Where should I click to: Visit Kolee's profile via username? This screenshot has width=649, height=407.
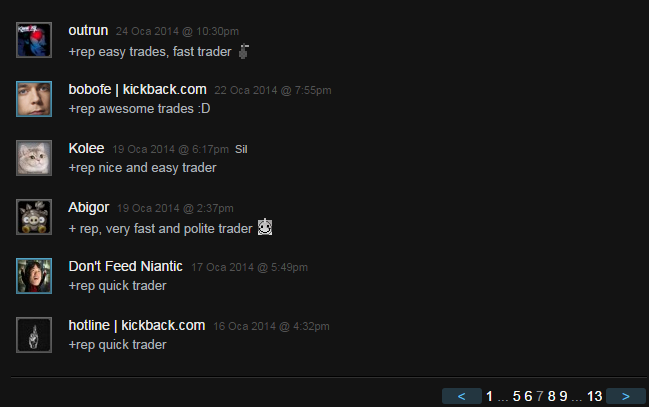tap(86, 148)
